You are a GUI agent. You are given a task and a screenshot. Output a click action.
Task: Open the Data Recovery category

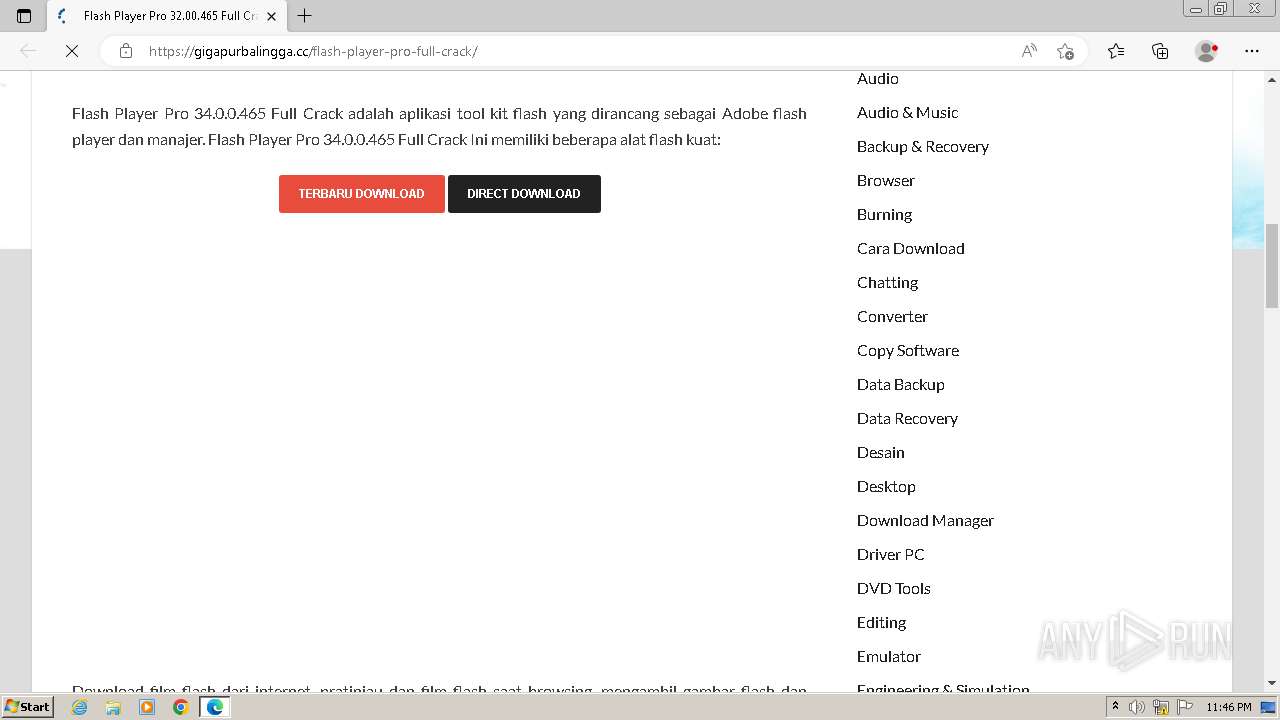pyautogui.click(x=907, y=419)
